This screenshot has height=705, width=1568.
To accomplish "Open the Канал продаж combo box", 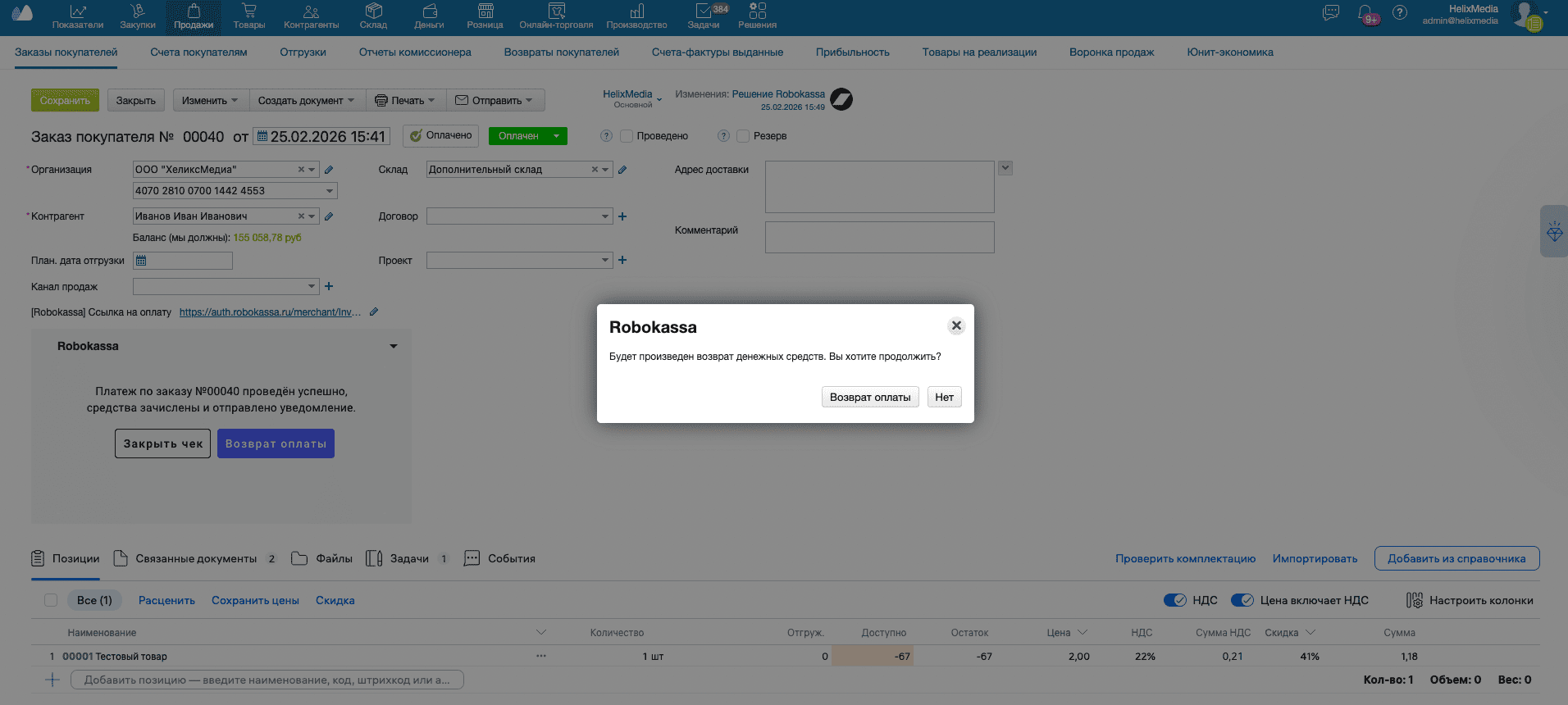I will pos(226,287).
